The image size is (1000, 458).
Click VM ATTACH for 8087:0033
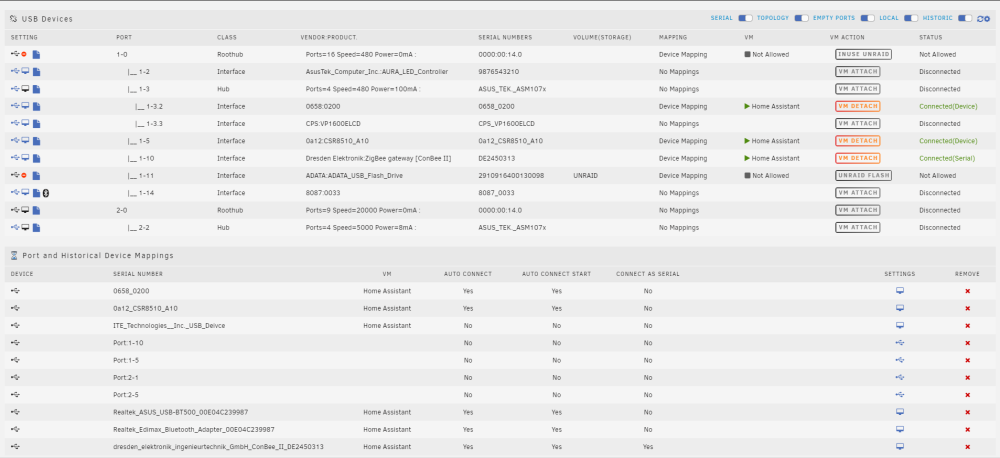pos(858,193)
